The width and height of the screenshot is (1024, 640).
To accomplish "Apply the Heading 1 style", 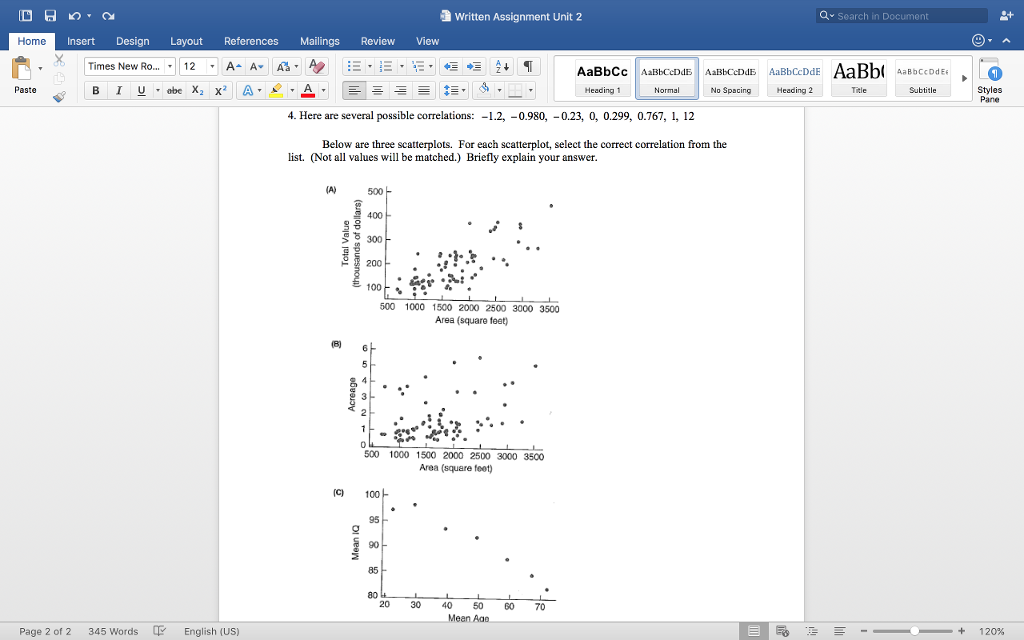I will (x=602, y=77).
